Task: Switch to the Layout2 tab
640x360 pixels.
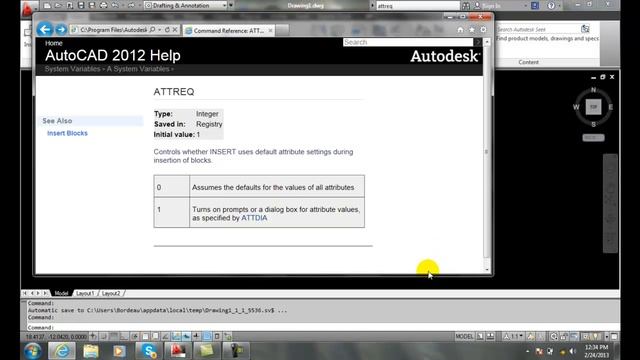Action: (111, 293)
